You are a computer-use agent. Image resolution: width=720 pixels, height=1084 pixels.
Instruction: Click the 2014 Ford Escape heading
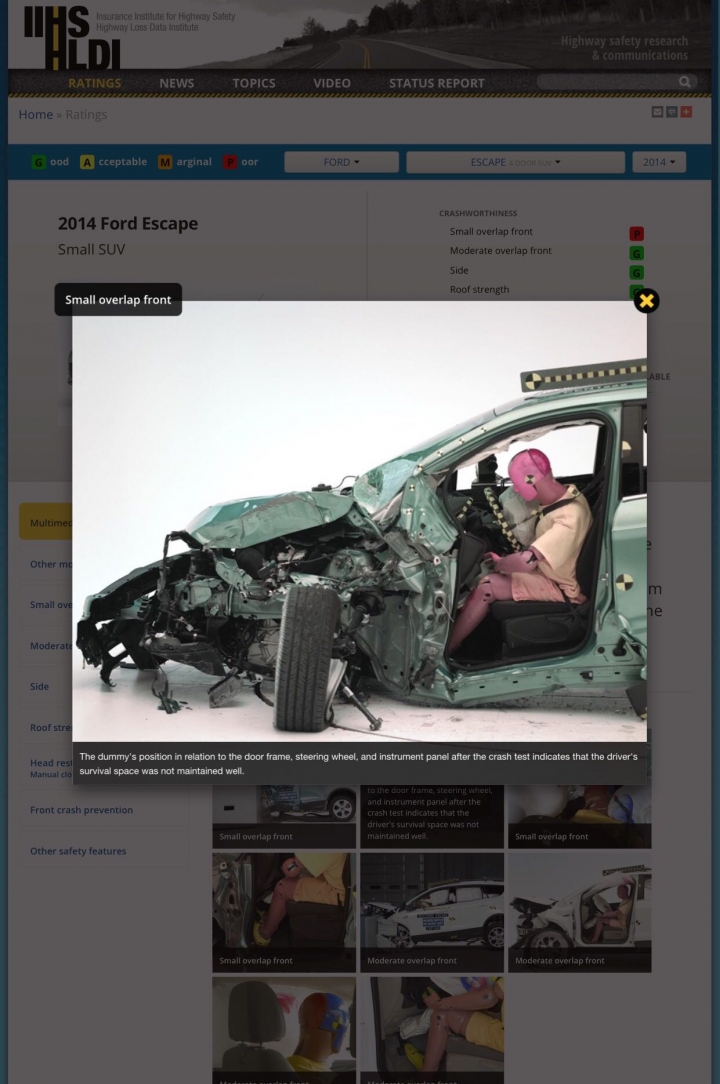click(128, 223)
